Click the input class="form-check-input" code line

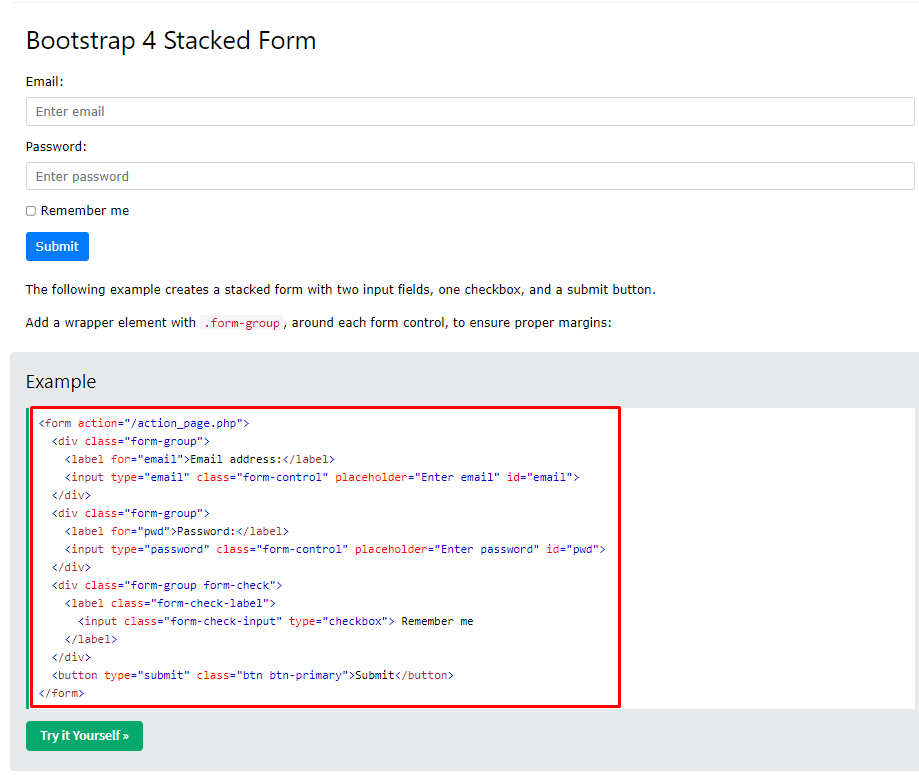click(x=275, y=621)
